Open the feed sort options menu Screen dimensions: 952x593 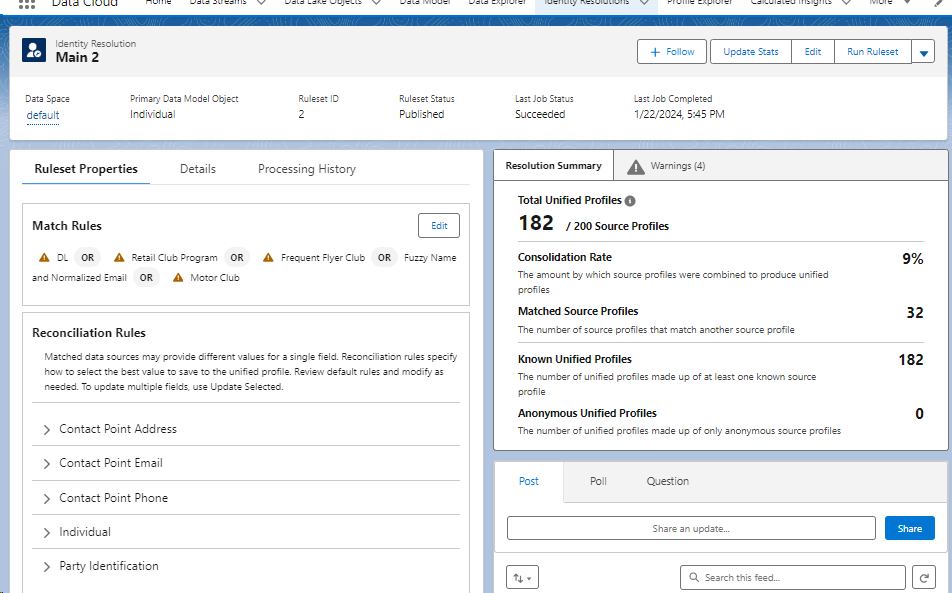coord(522,578)
